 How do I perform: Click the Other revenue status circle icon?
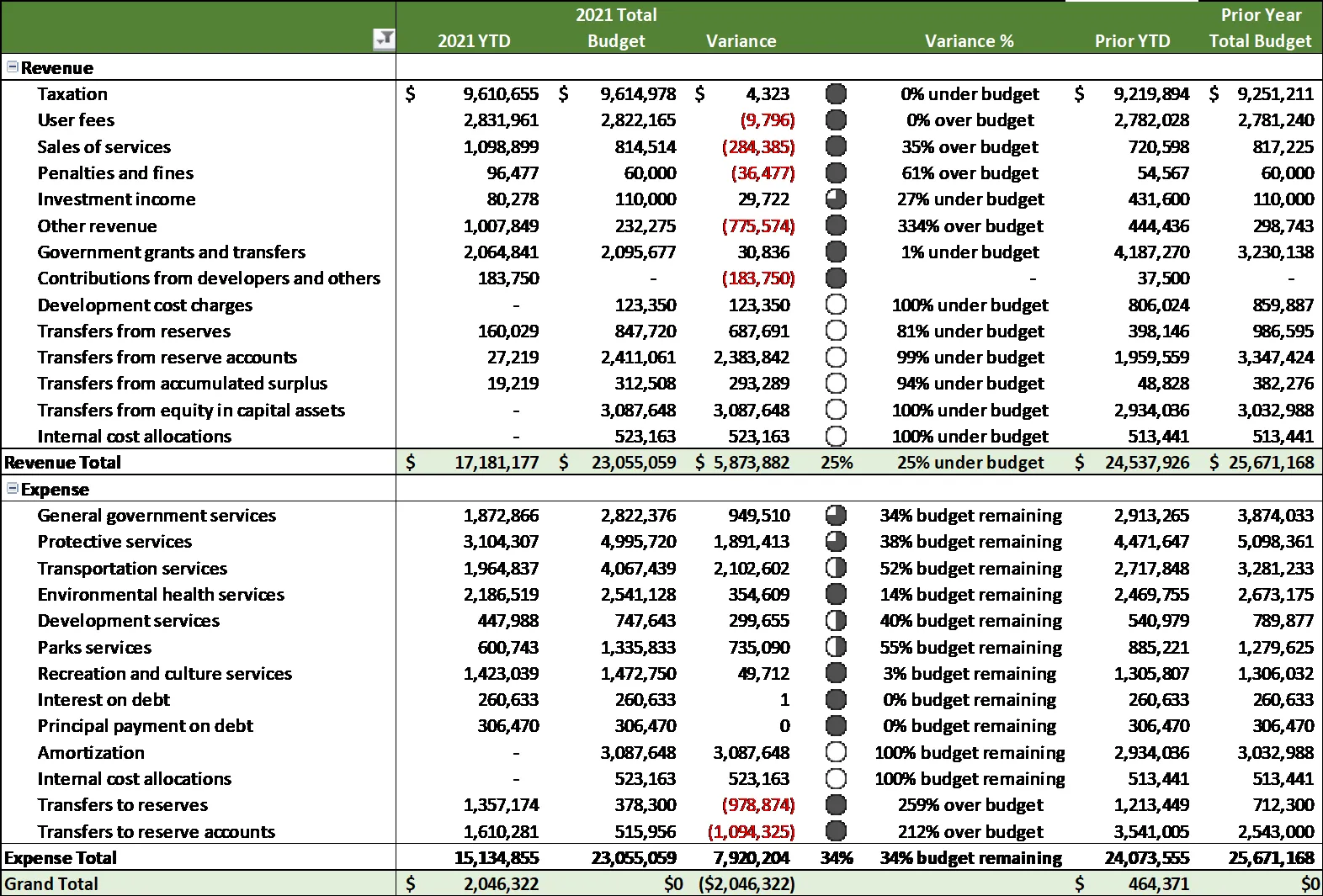coord(836,225)
